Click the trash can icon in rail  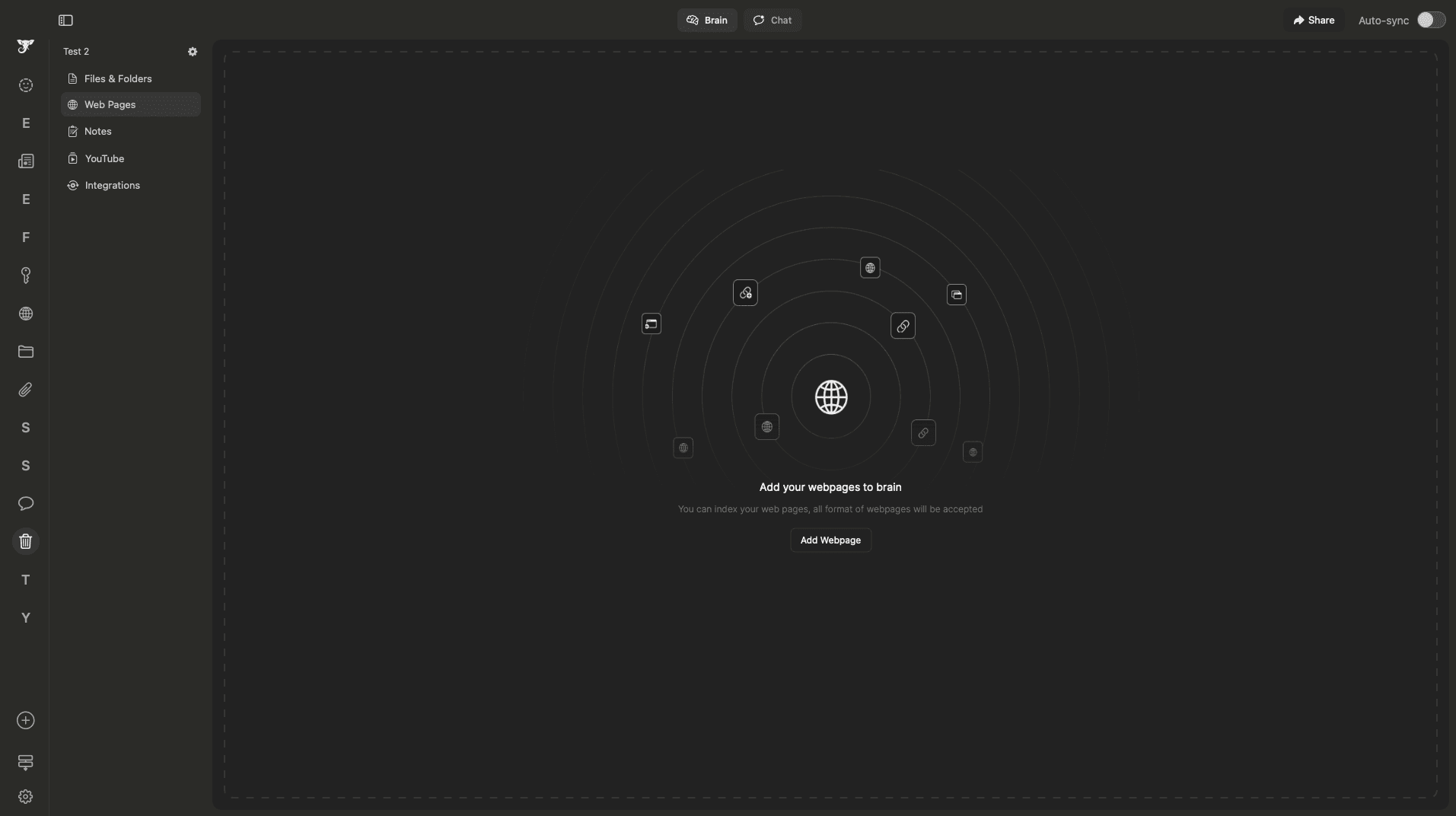tap(26, 542)
